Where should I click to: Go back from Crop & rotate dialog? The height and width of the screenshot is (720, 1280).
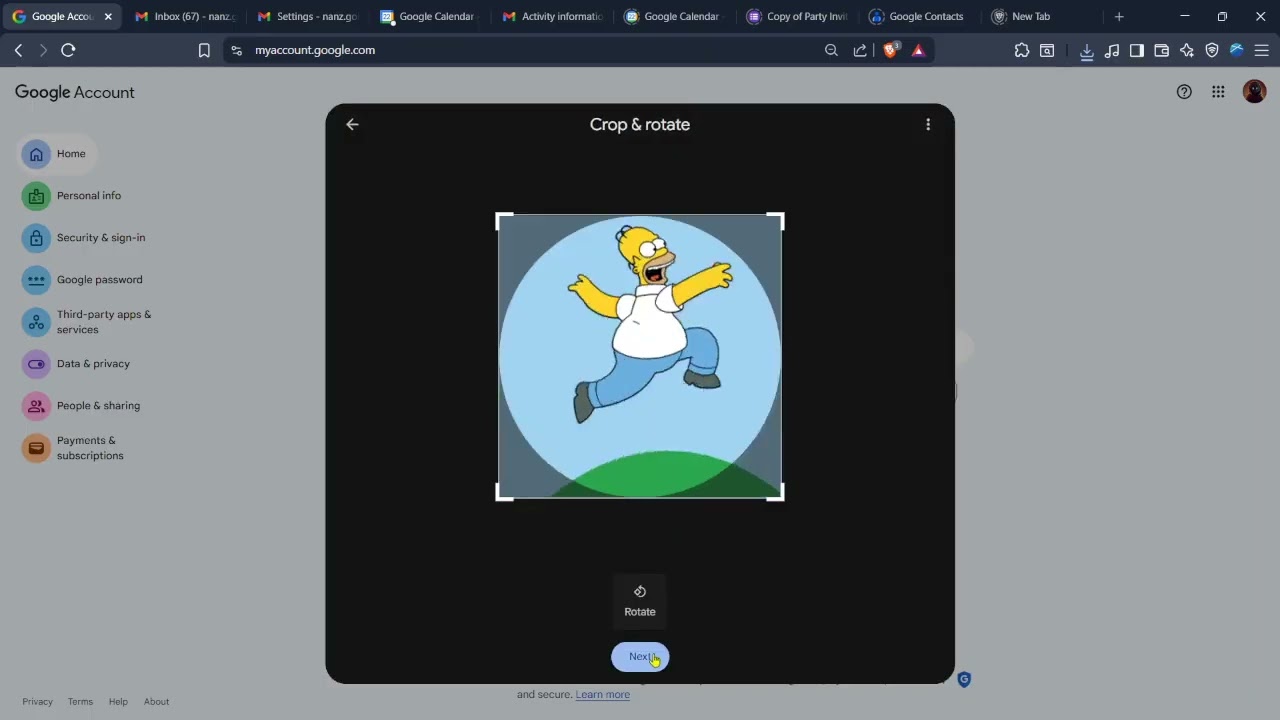[x=352, y=125]
